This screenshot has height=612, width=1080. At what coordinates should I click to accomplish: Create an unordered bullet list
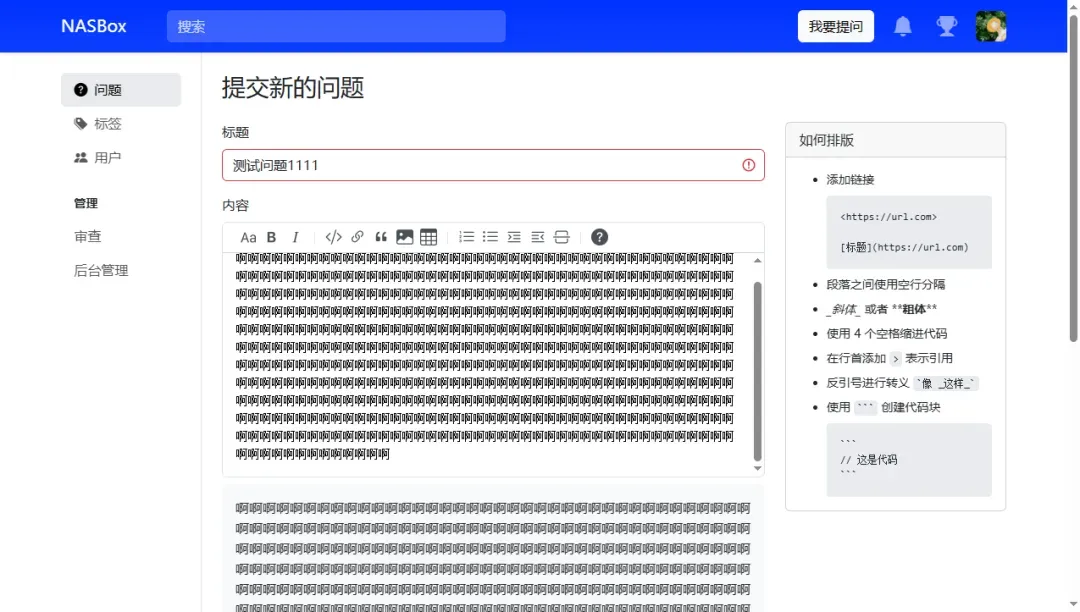[490, 237]
